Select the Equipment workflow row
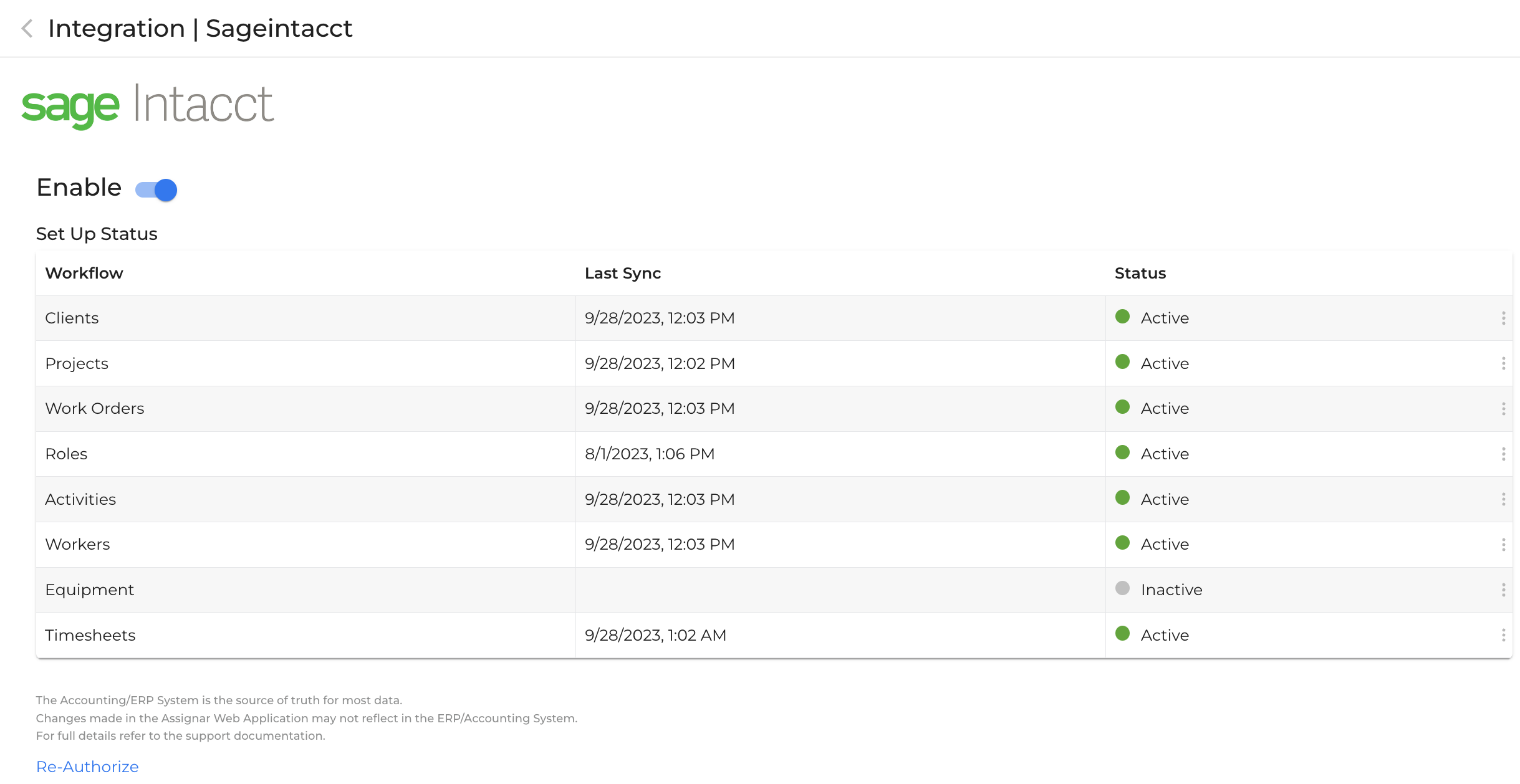The image size is (1520, 784). 89,590
